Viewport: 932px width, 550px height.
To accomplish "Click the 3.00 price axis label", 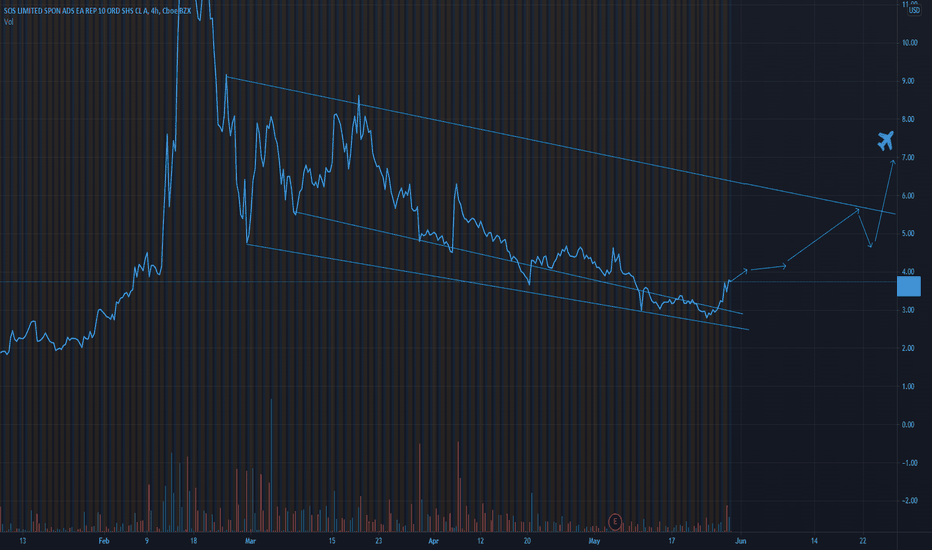I will point(908,310).
